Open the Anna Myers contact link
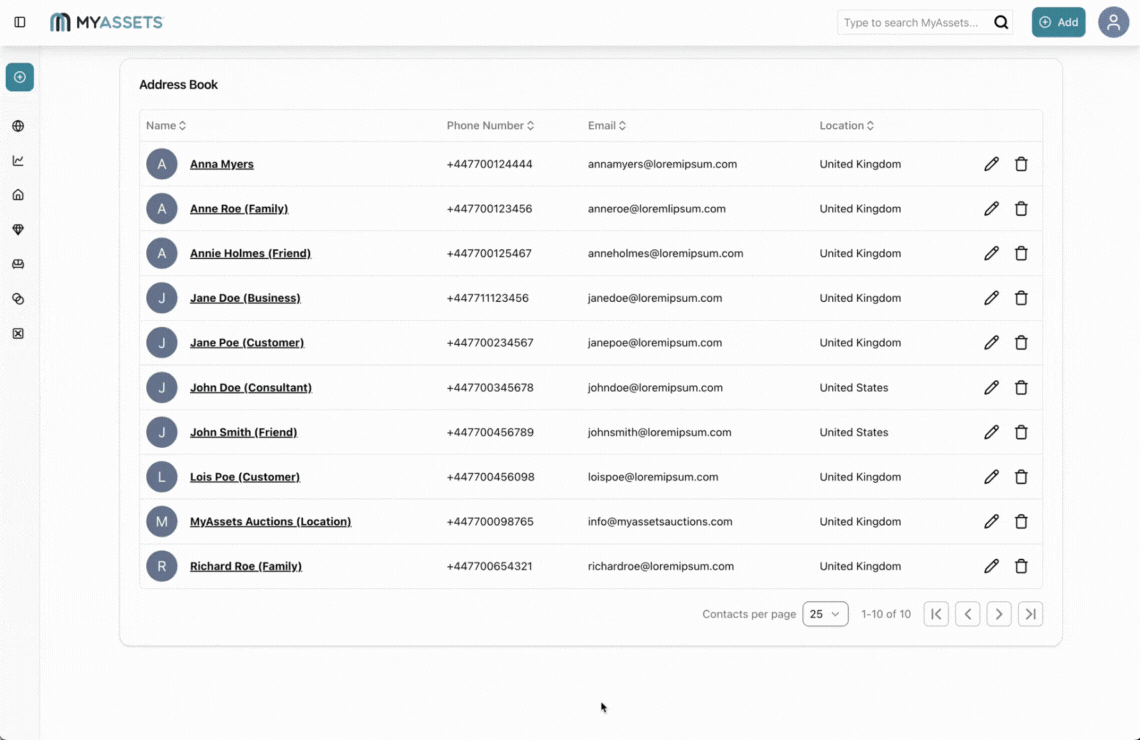 (221, 164)
